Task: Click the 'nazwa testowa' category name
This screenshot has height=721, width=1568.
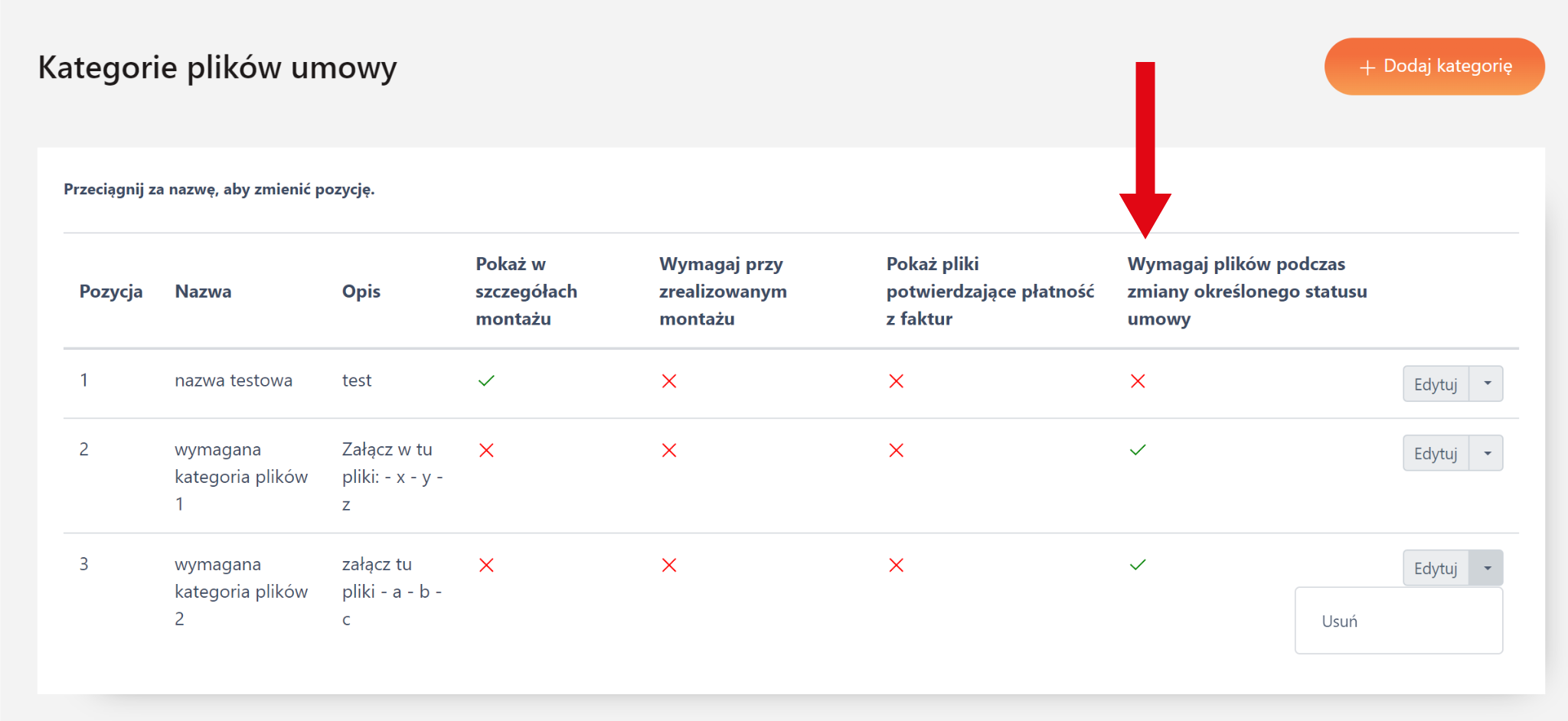Action: tap(234, 380)
